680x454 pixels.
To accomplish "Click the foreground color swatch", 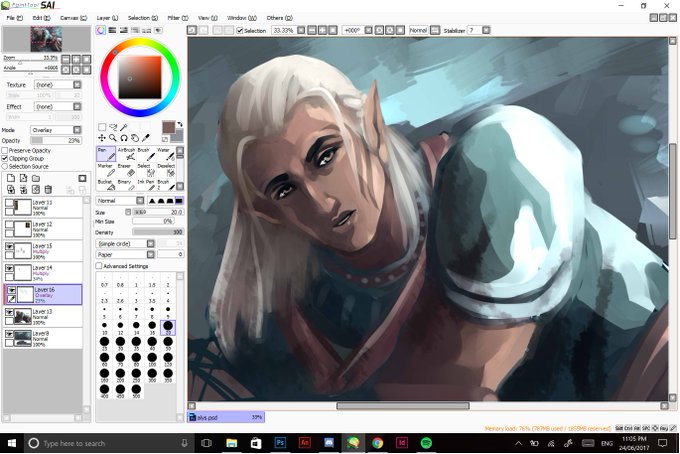I will click(168, 127).
